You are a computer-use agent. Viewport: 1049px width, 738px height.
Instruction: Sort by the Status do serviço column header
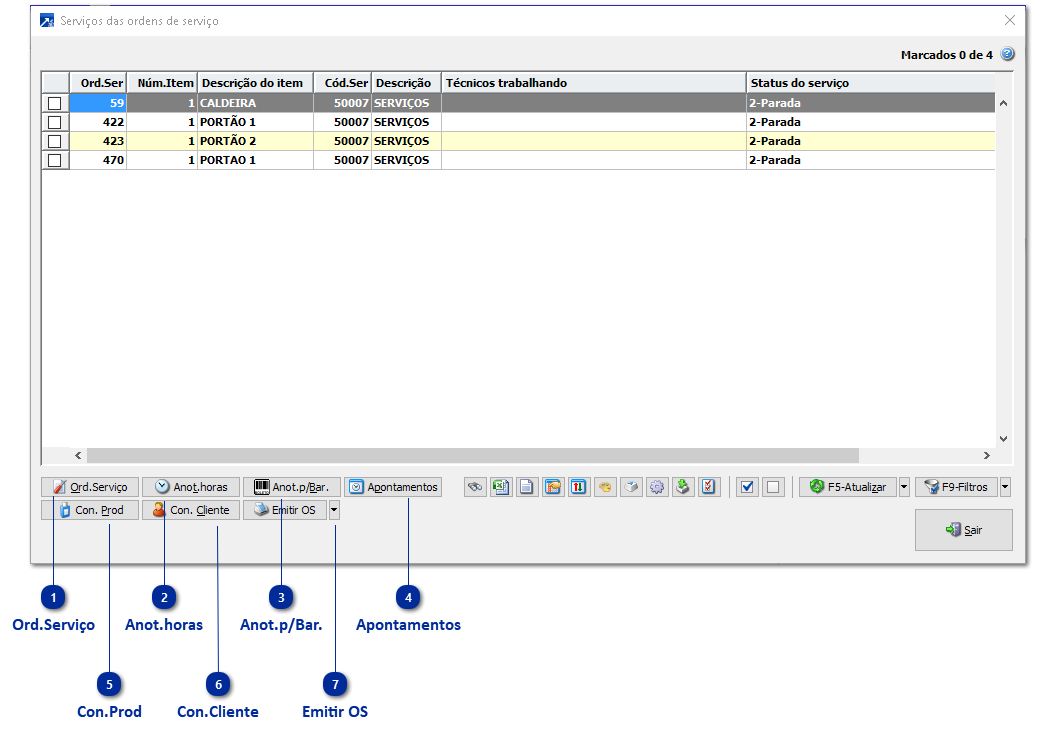(800, 83)
